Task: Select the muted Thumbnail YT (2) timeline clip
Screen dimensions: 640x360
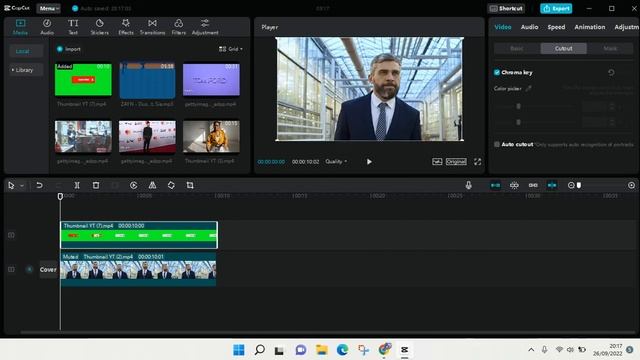Action: click(x=138, y=269)
